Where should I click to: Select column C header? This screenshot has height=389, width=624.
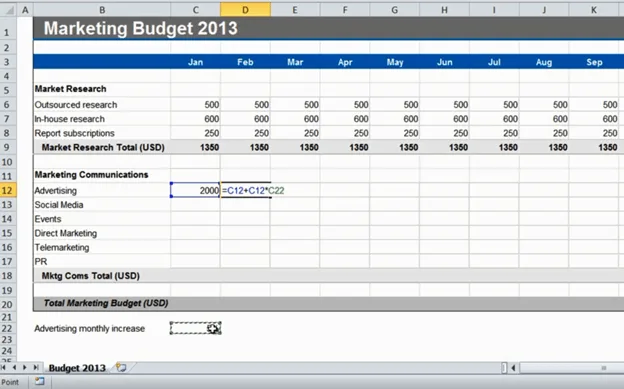195,10
